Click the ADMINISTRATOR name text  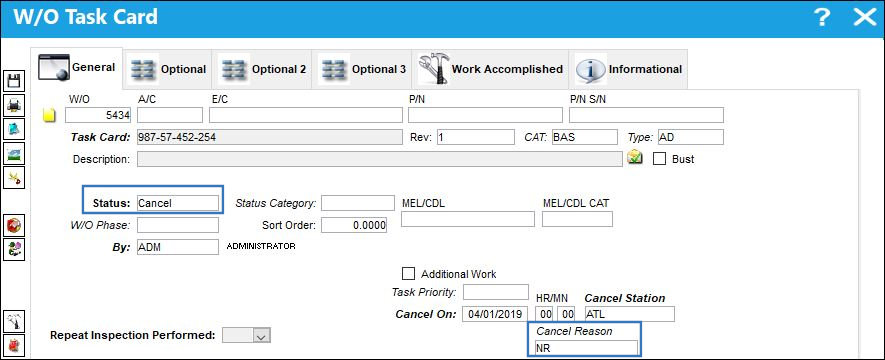click(x=261, y=247)
